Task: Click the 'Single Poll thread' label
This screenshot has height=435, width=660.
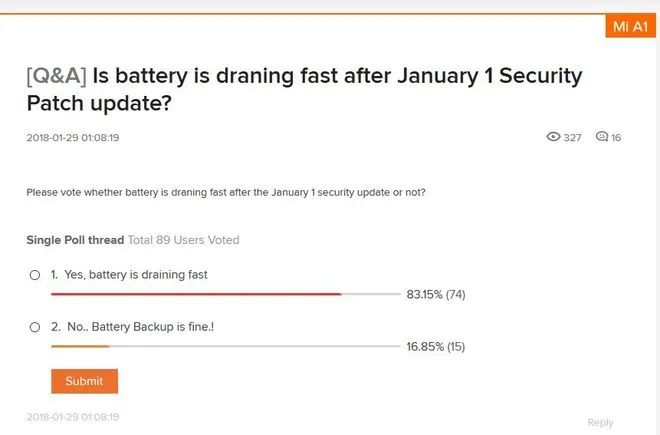Action: 75,240
